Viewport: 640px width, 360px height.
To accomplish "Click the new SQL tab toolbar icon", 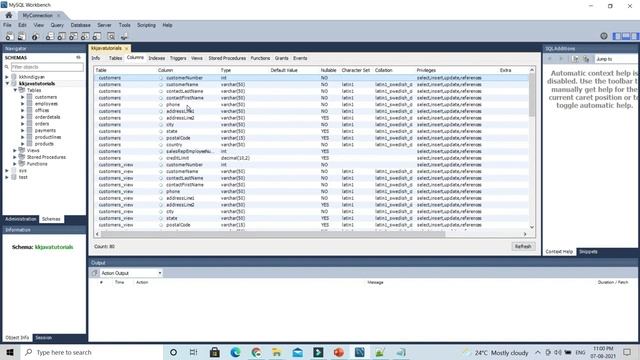I will [x=9, y=36].
